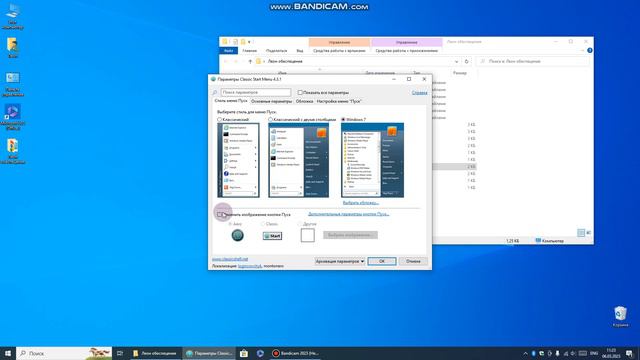Switch to the 'Основные параметры' tab
640x360 pixels.
coord(271,101)
